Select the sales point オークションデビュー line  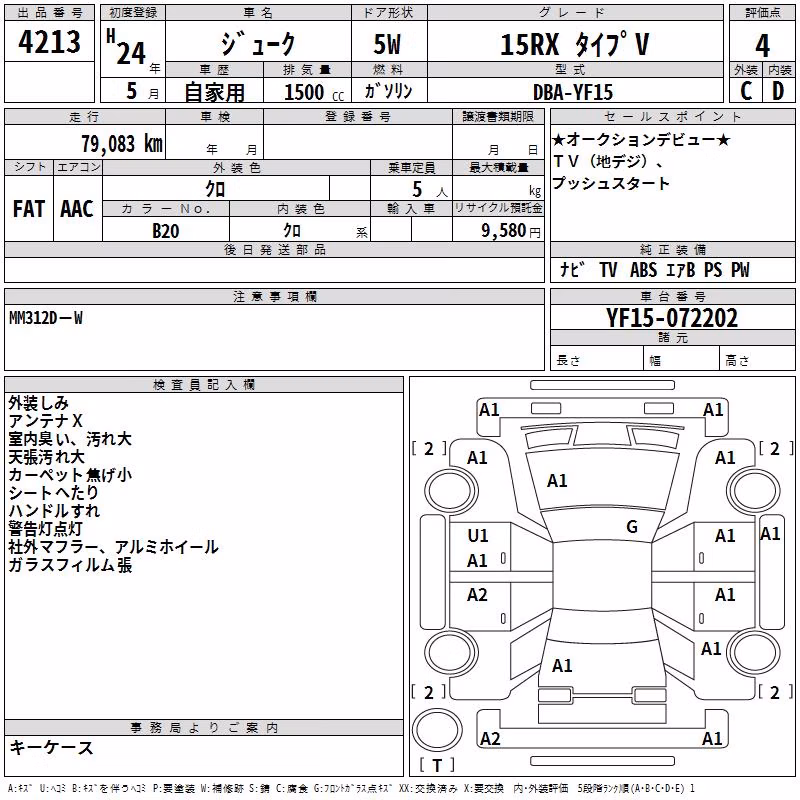[x=641, y=139]
